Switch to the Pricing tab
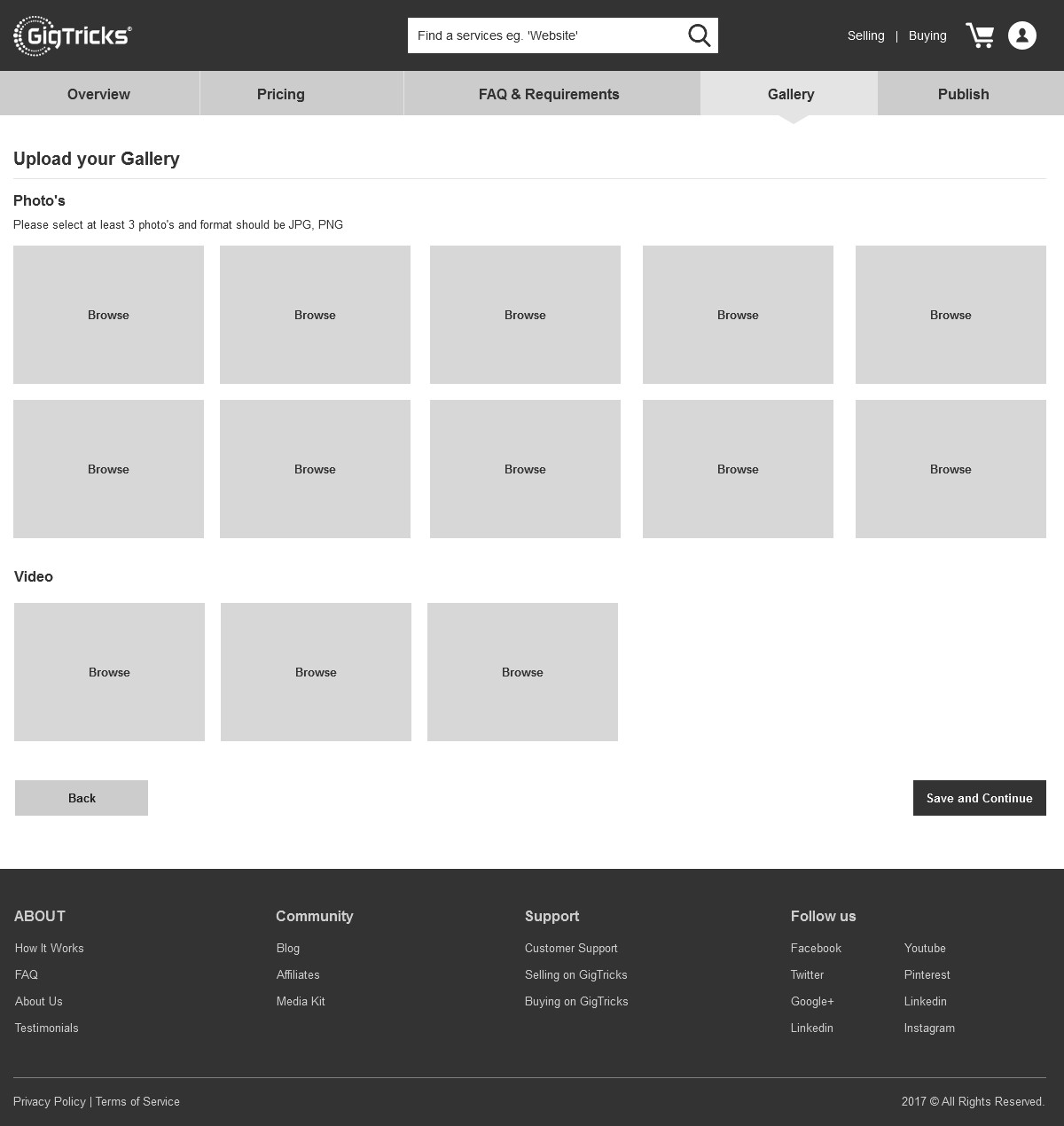This screenshot has height=1126, width=1064. click(281, 94)
